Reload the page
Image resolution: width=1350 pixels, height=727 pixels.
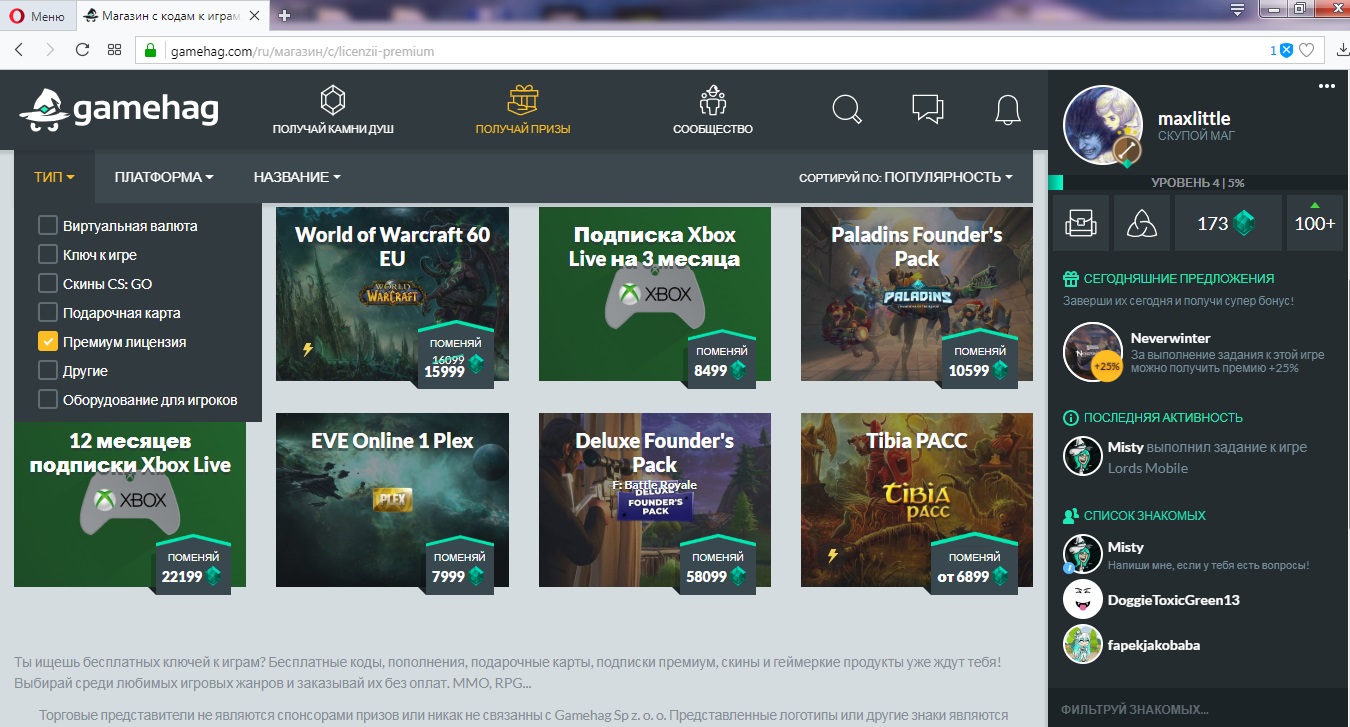point(82,50)
